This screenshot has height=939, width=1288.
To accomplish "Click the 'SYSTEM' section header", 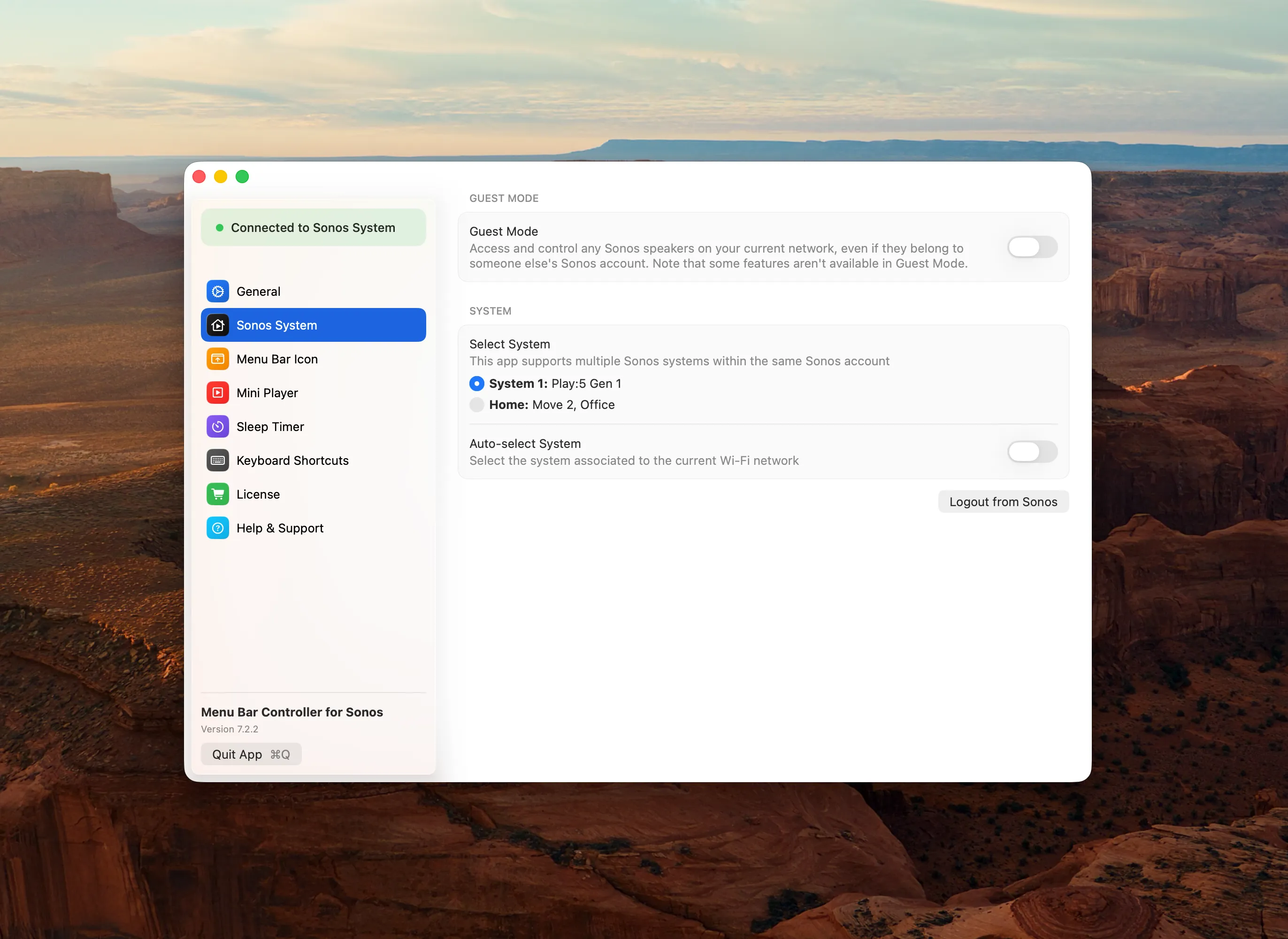I will (491, 311).
